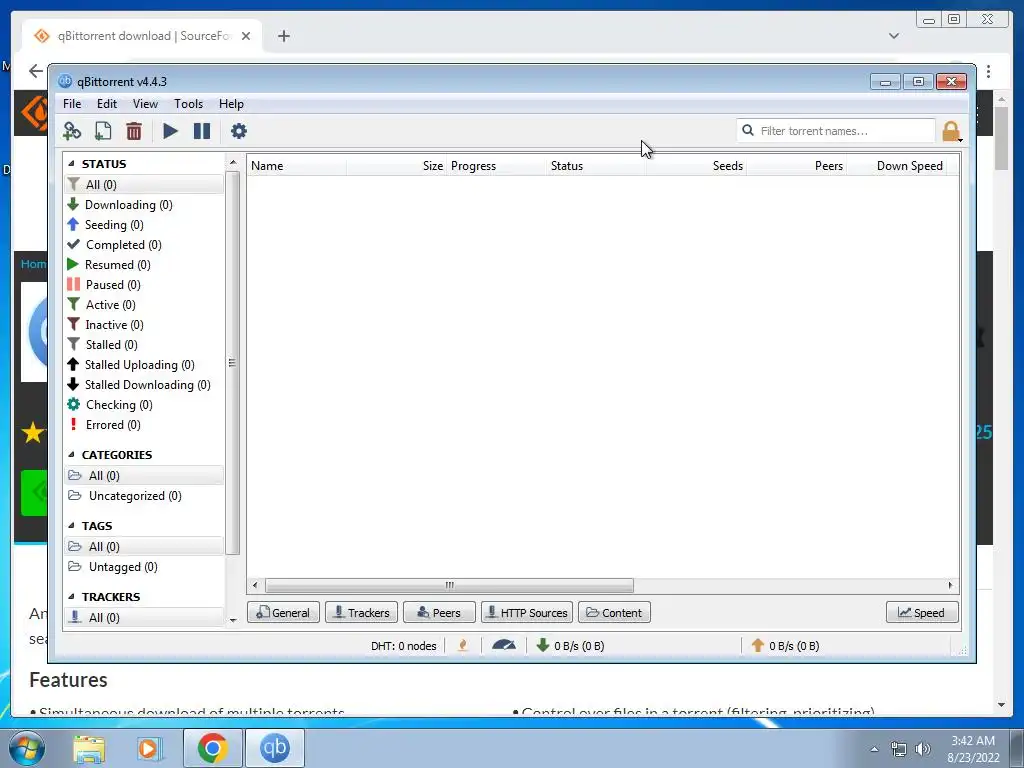
Task: Click the Add Torrent File toolbar icon
Action: click(103, 131)
